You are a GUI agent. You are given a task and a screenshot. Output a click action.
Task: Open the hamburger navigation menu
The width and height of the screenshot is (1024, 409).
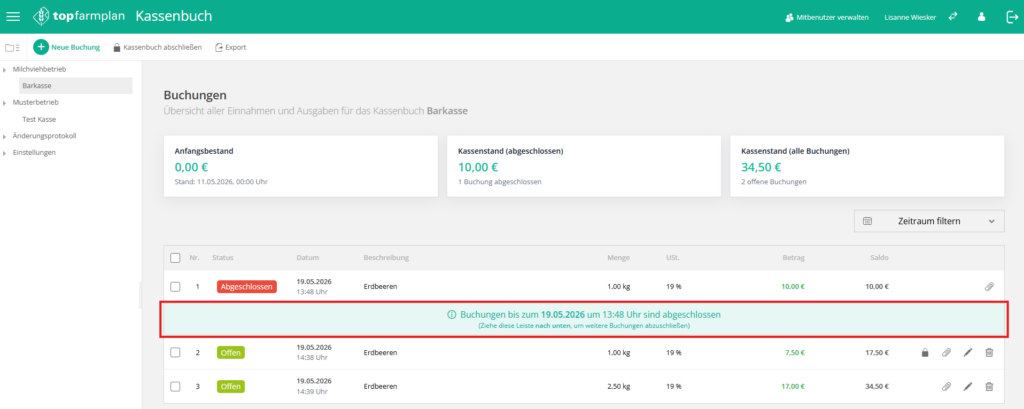[x=13, y=17]
